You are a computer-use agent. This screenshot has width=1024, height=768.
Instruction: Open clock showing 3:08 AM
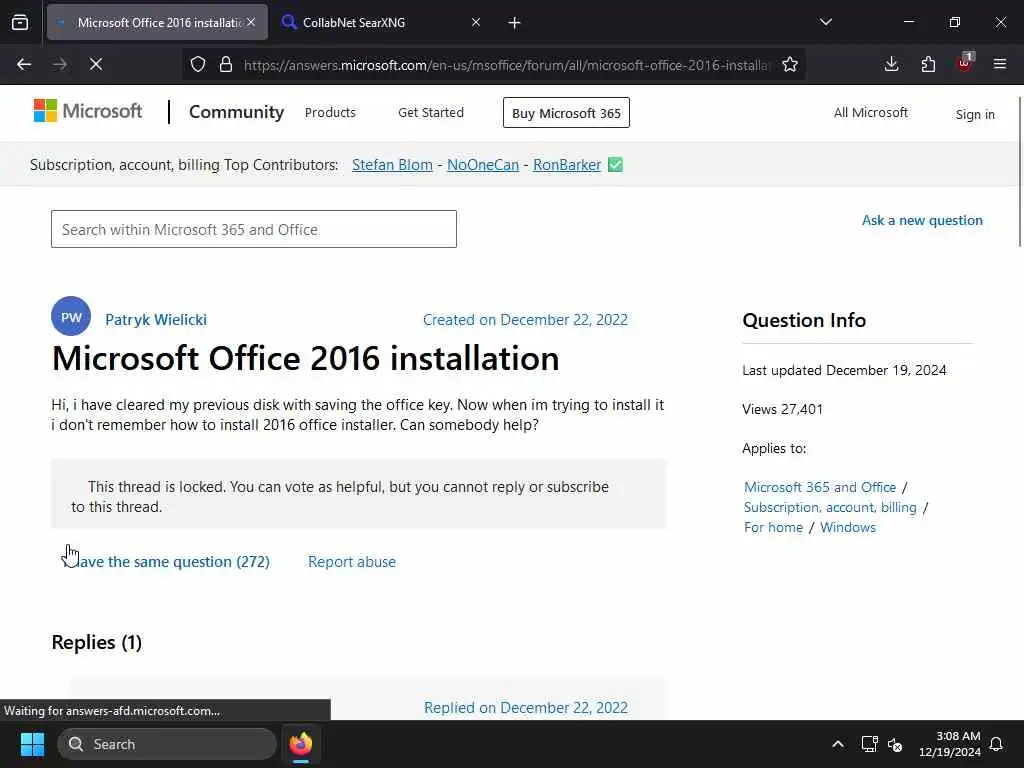pos(950,744)
